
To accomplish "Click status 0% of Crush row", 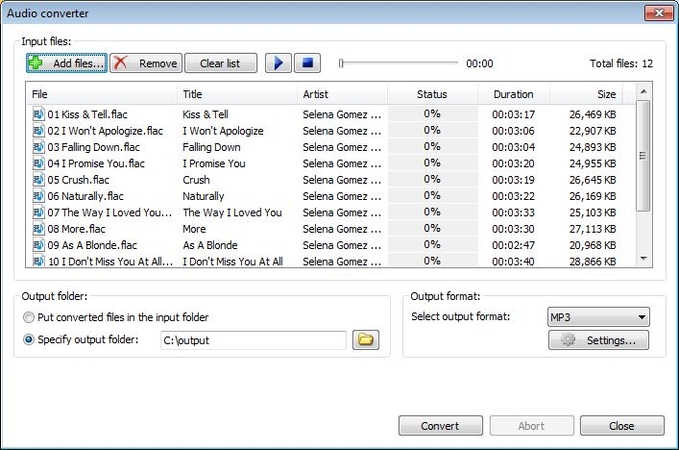I will (432, 179).
